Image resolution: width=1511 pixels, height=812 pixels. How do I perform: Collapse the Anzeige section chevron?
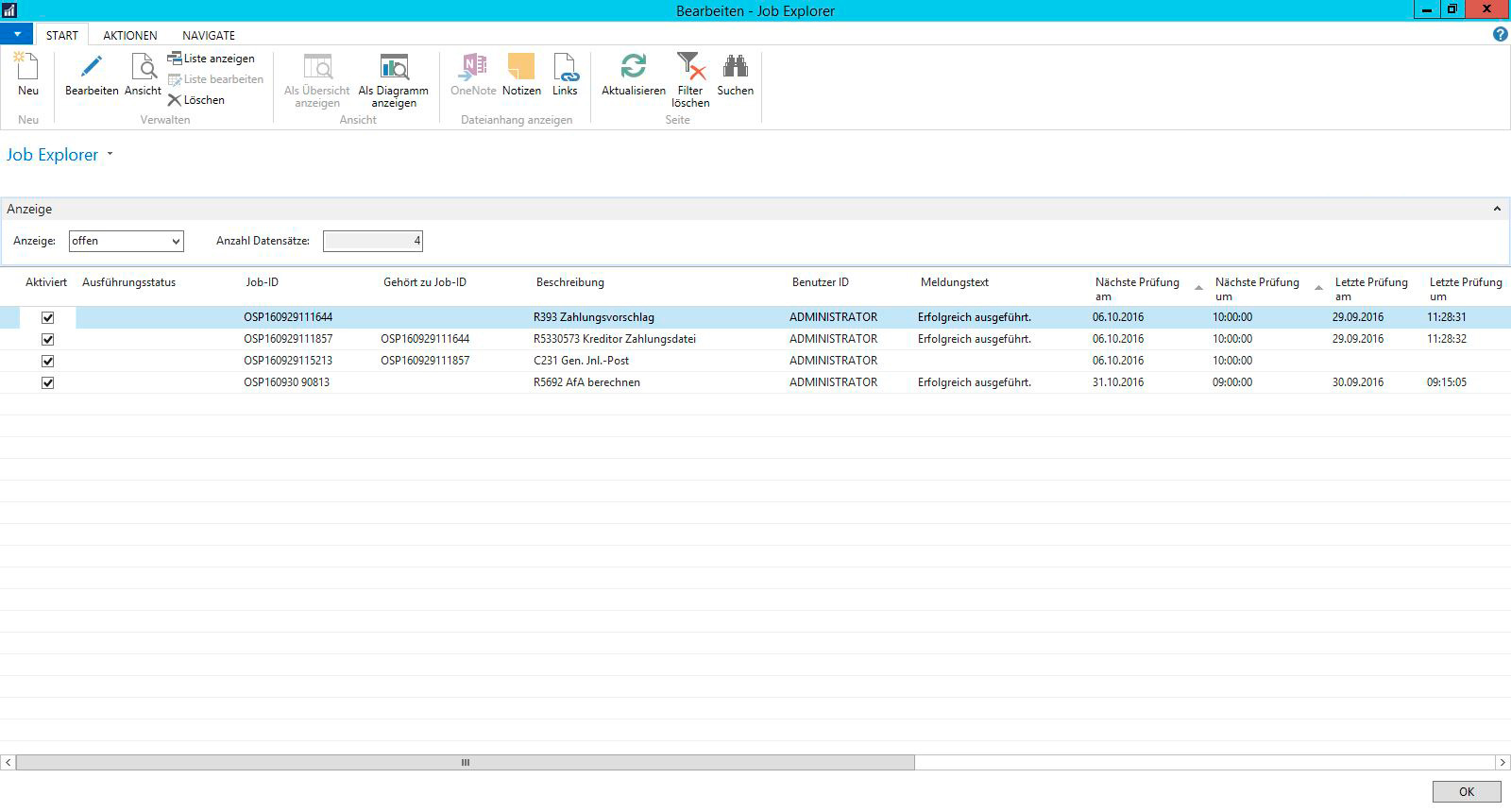(1497, 210)
